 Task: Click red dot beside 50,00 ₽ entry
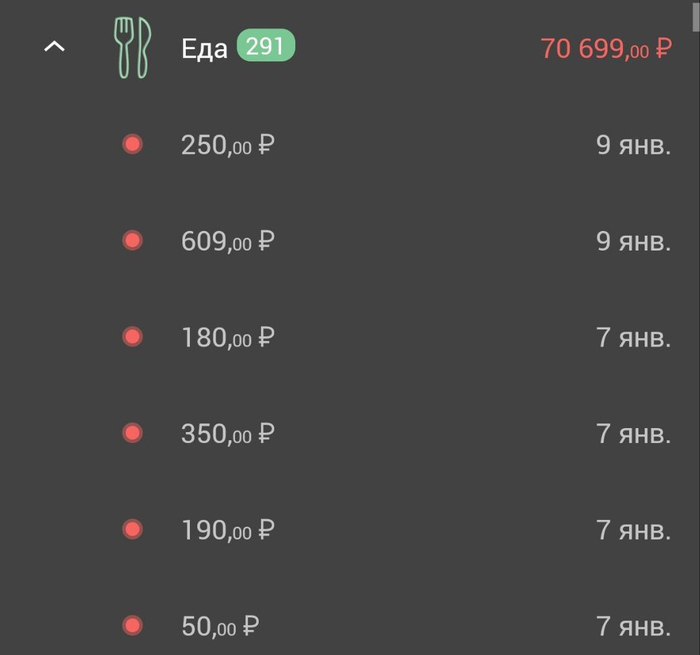(x=132, y=626)
